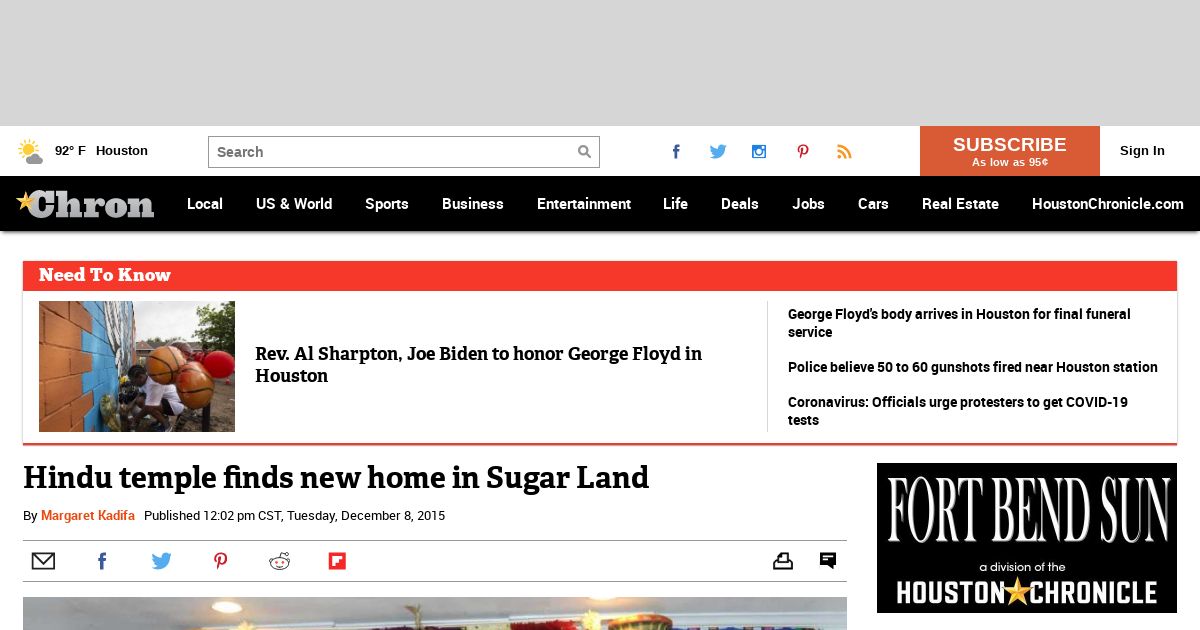Open the Business menu

[x=473, y=204]
